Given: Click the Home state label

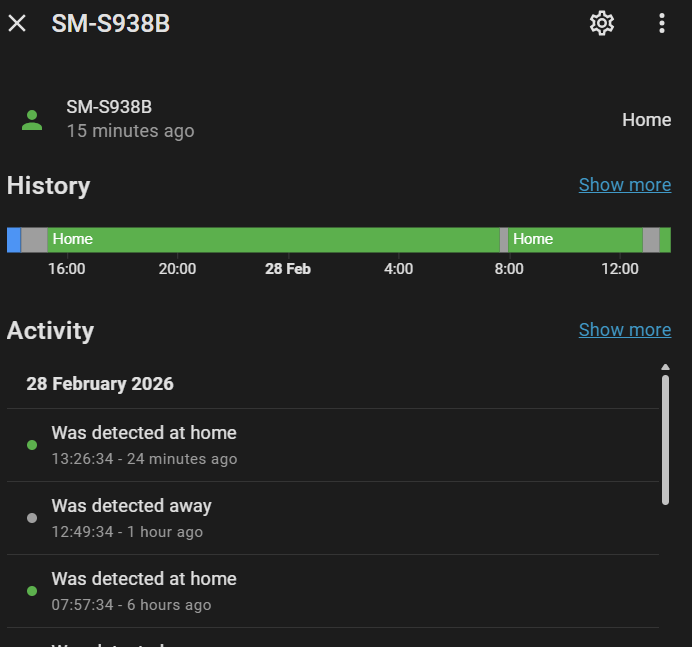Looking at the screenshot, I should [646, 120].
